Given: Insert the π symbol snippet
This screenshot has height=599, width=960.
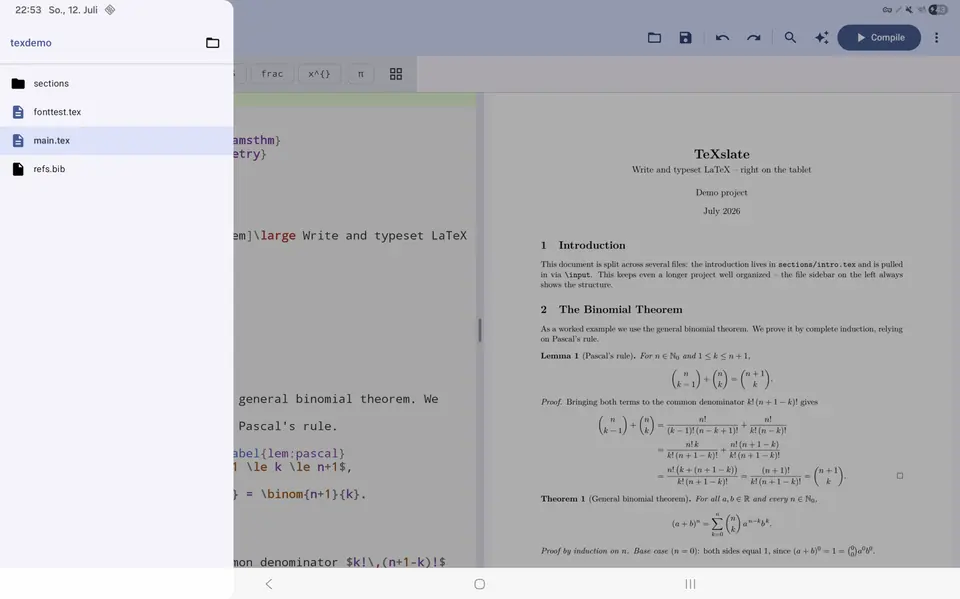Looking at the screenshot, I should coord(361,74).
